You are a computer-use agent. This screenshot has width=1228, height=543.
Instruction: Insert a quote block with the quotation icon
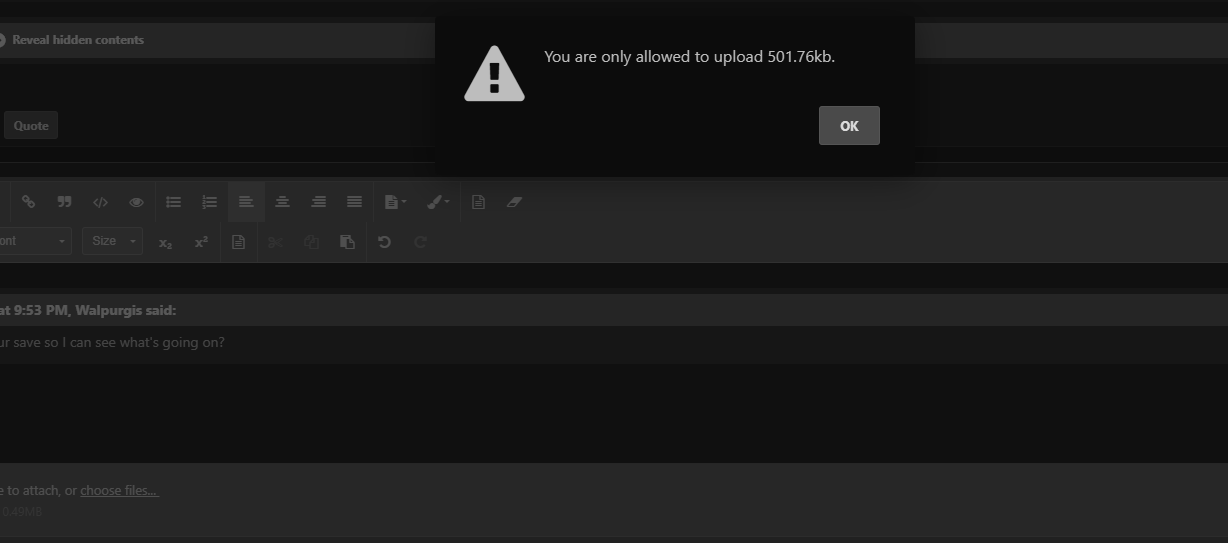(65, 202)
